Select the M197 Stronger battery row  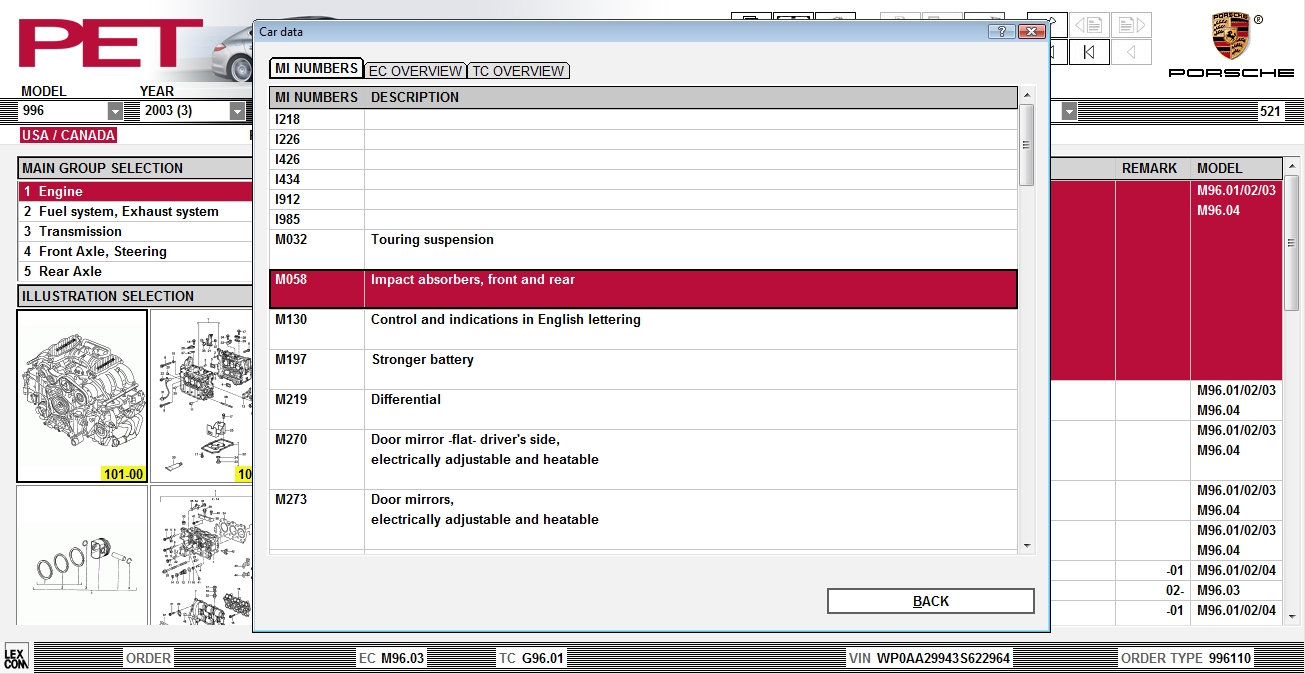coord(644,369)
